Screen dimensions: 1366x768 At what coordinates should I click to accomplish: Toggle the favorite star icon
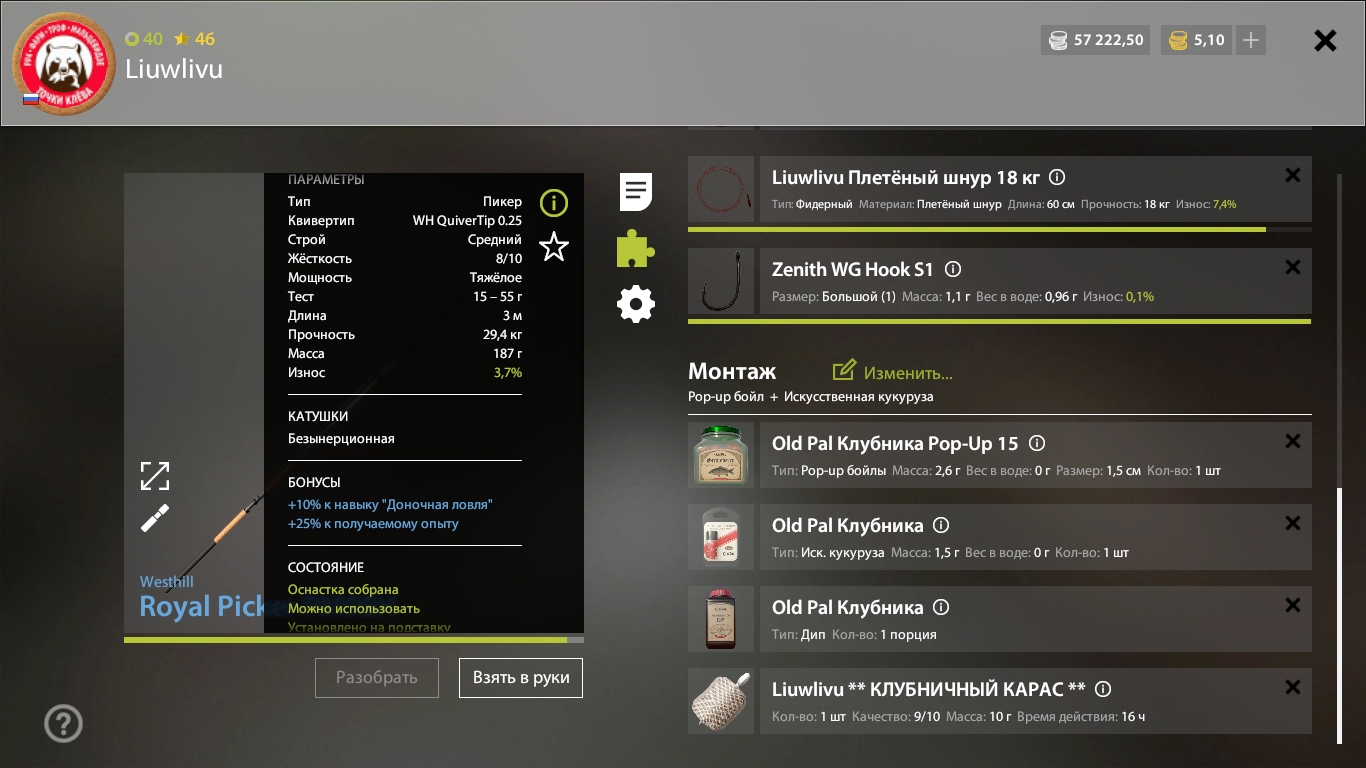coord(553,246)
